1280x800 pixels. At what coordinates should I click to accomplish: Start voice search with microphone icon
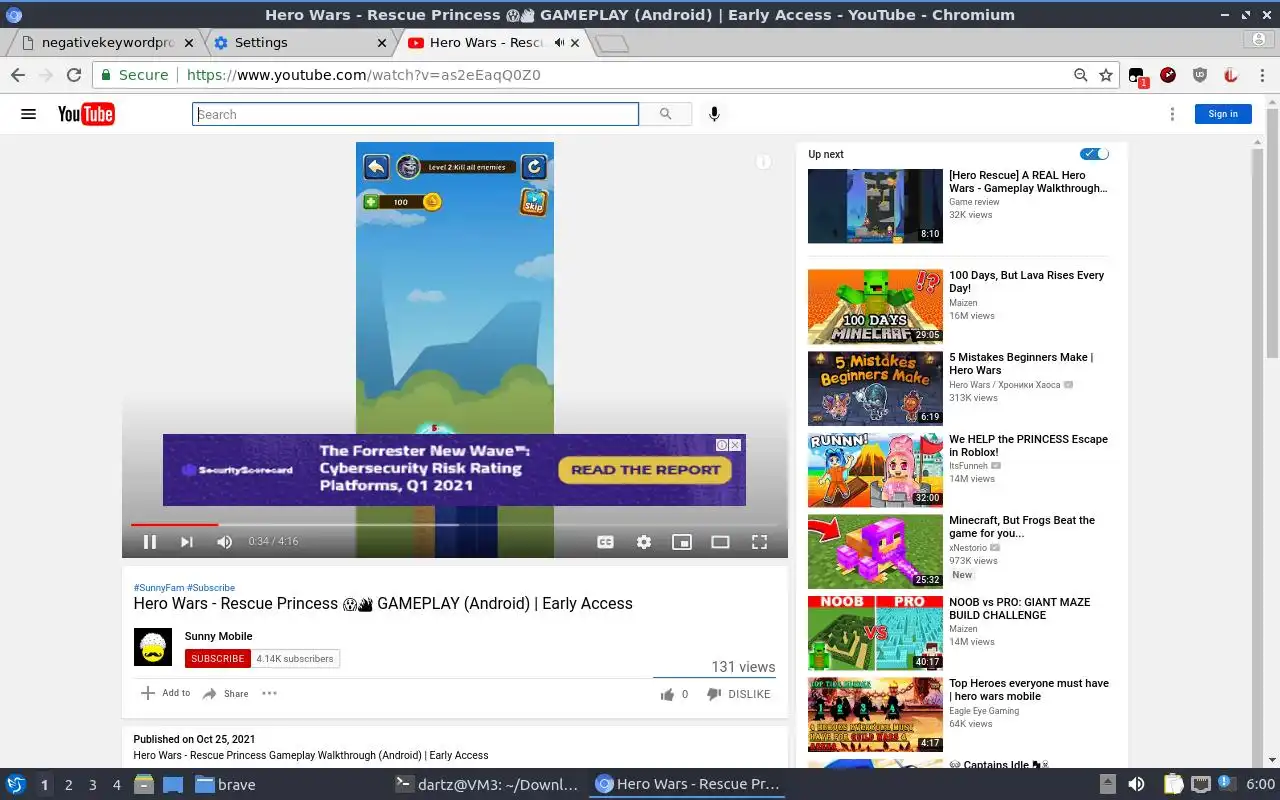(714, 114)
